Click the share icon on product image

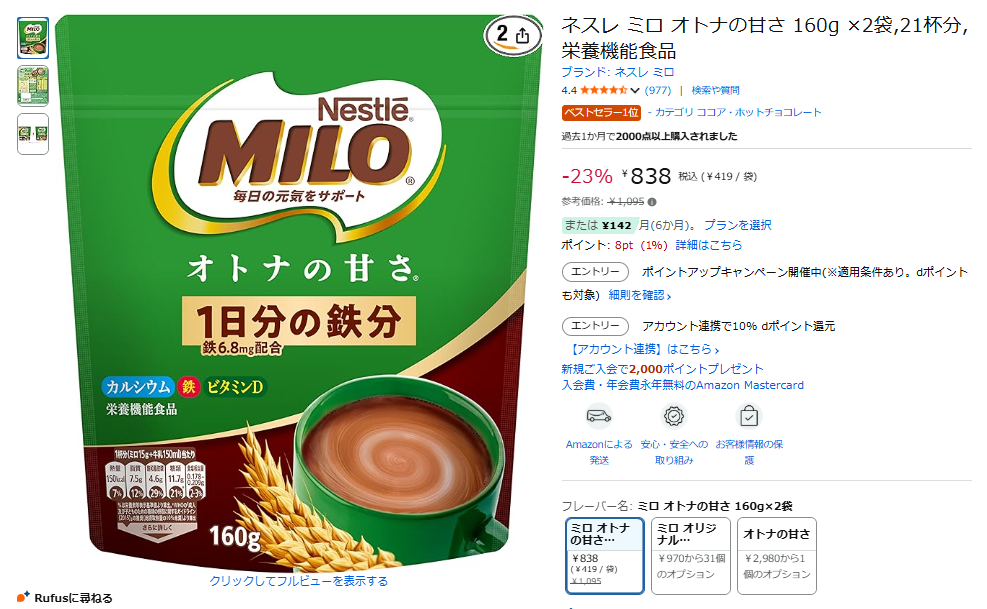[522, 35]
